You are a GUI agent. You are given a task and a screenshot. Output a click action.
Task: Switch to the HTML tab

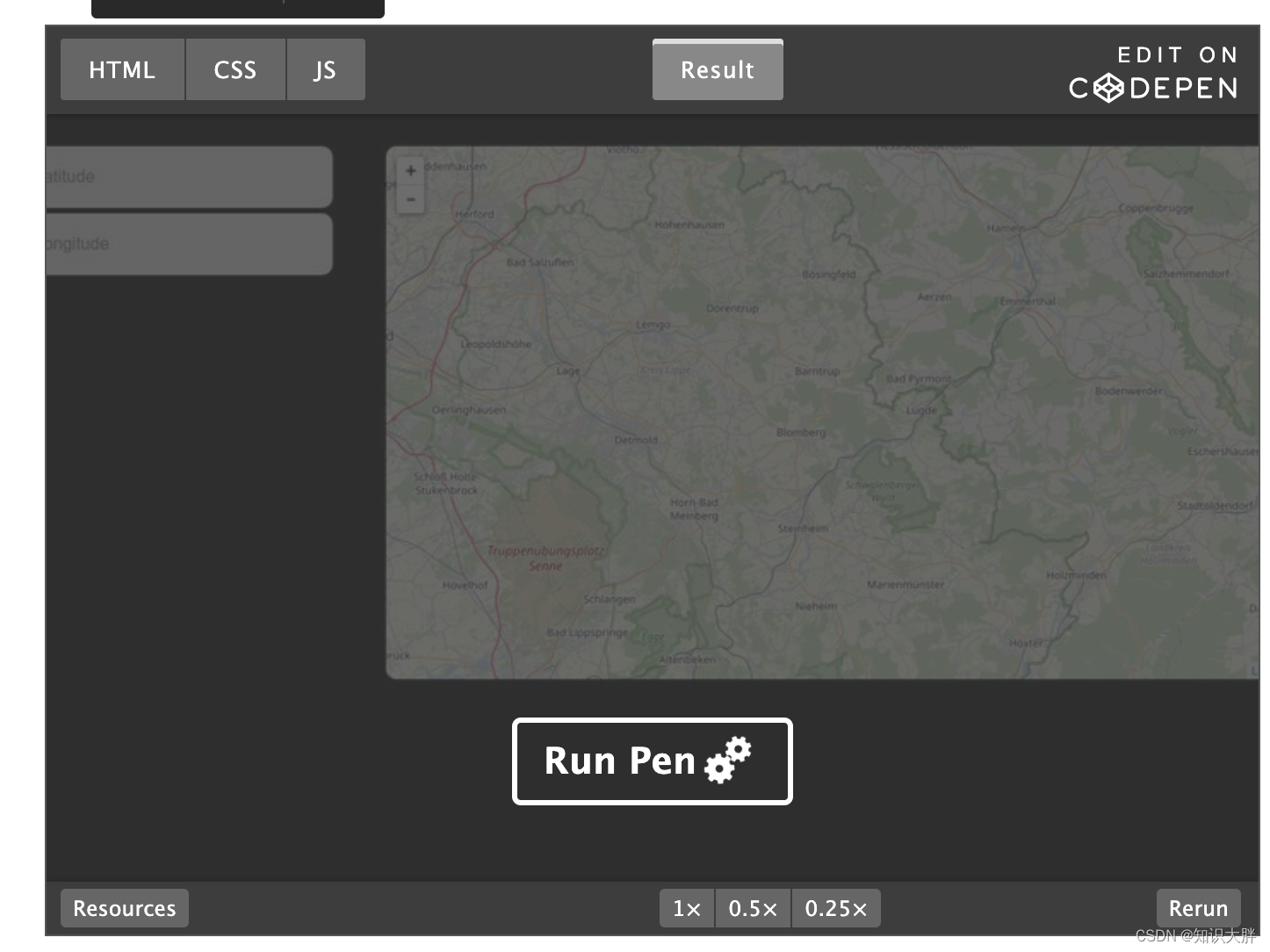tap(122, 69)
